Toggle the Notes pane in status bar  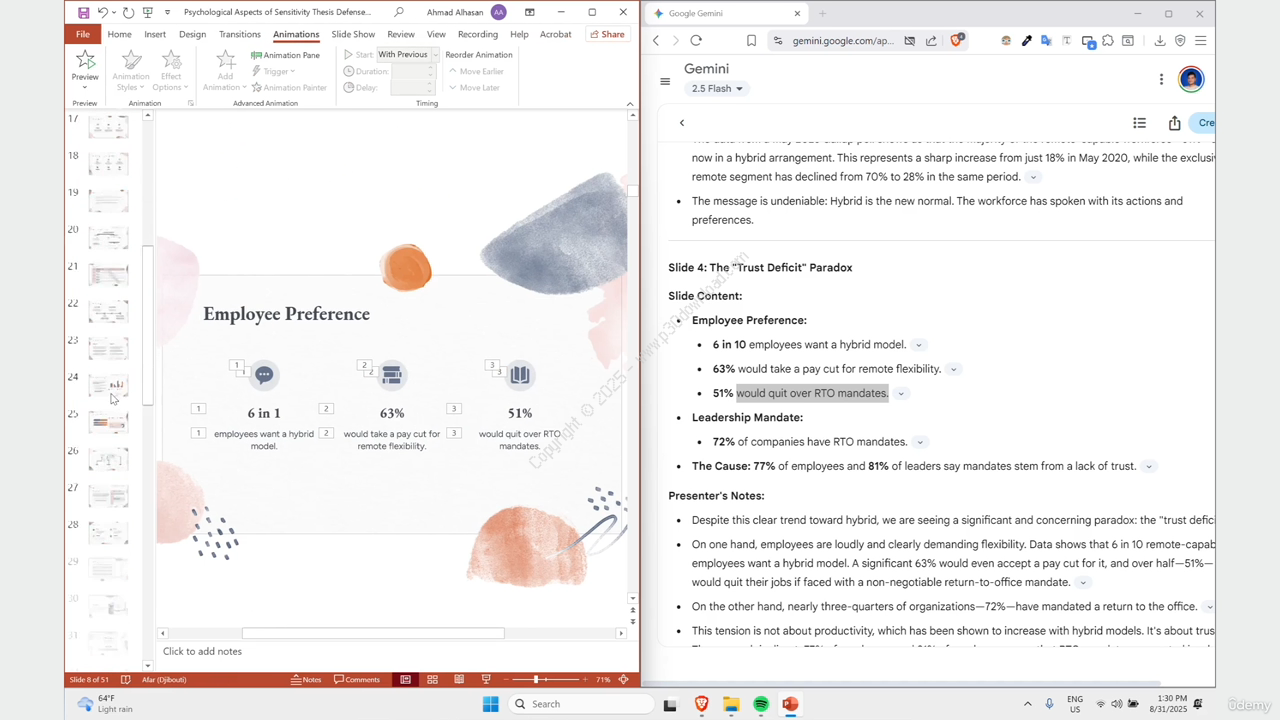click(x=306, y=680)
